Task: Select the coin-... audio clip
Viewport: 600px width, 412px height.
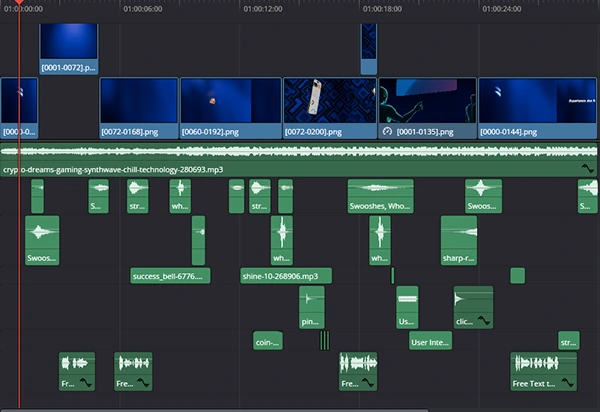Action: click(268, 340)
